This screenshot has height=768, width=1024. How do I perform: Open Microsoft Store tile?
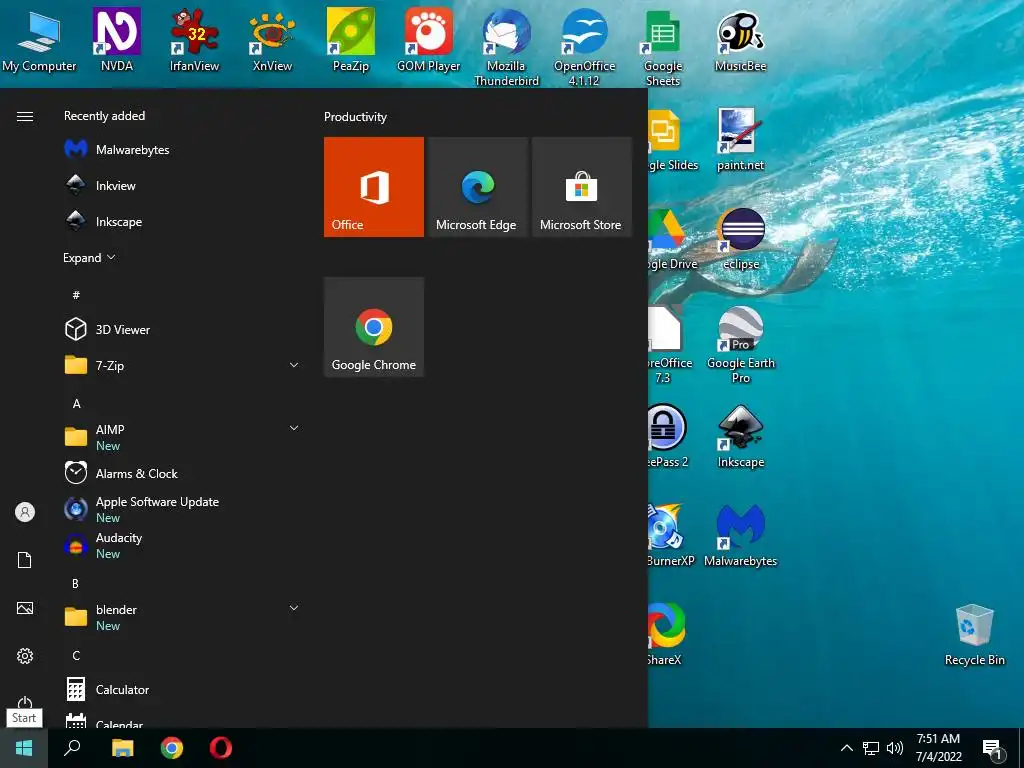[x=581, y=187]
